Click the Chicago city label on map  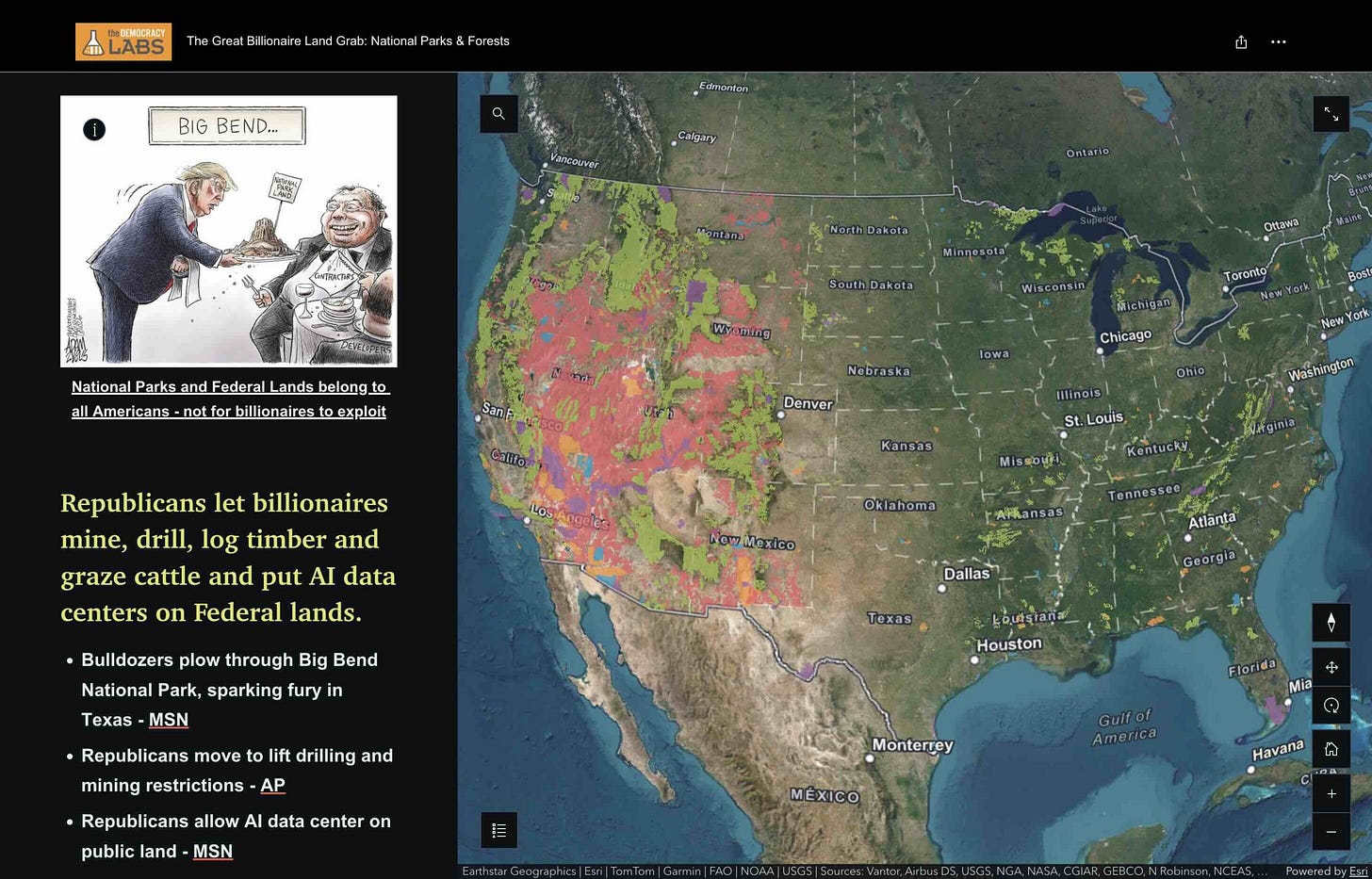coord(1125,335)
